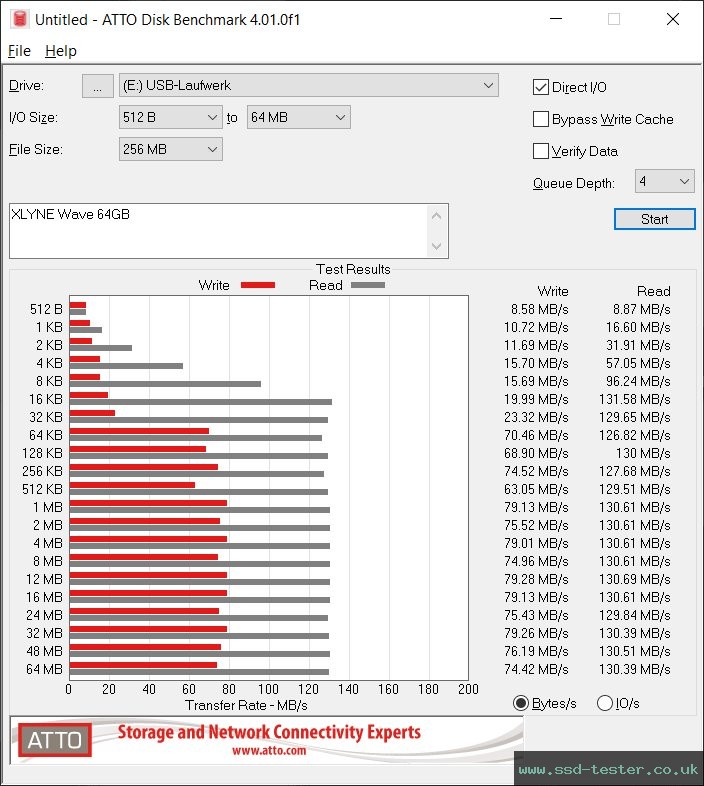Click the 64 KB row label in the chart

[x=46, y=435]
